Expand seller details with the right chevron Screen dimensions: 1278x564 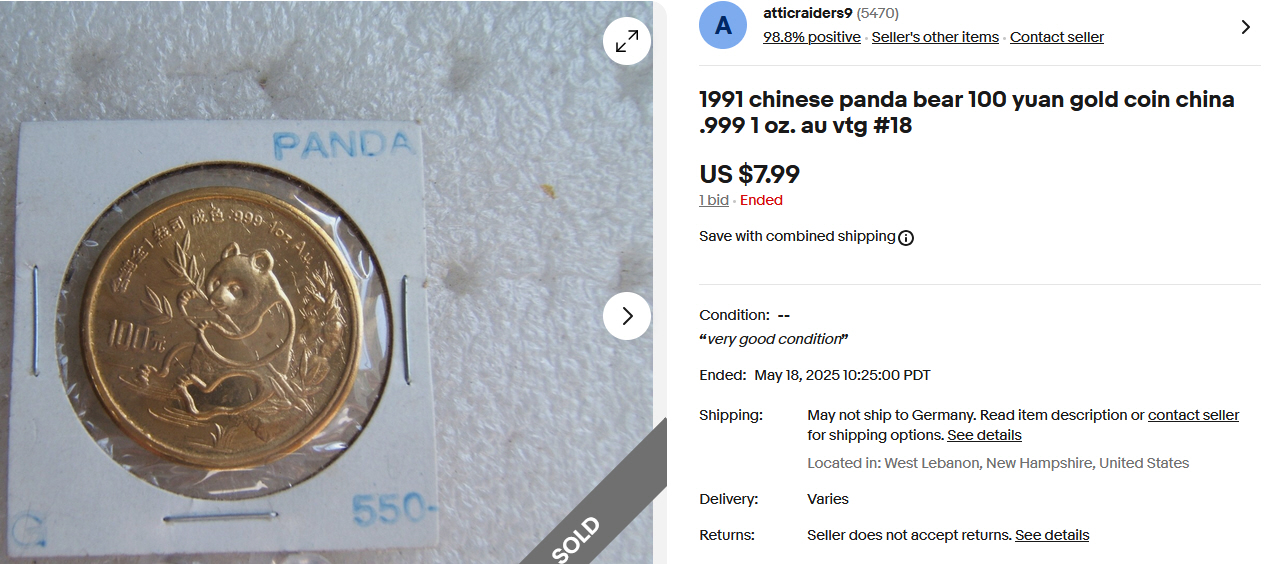pos(1245,27)
